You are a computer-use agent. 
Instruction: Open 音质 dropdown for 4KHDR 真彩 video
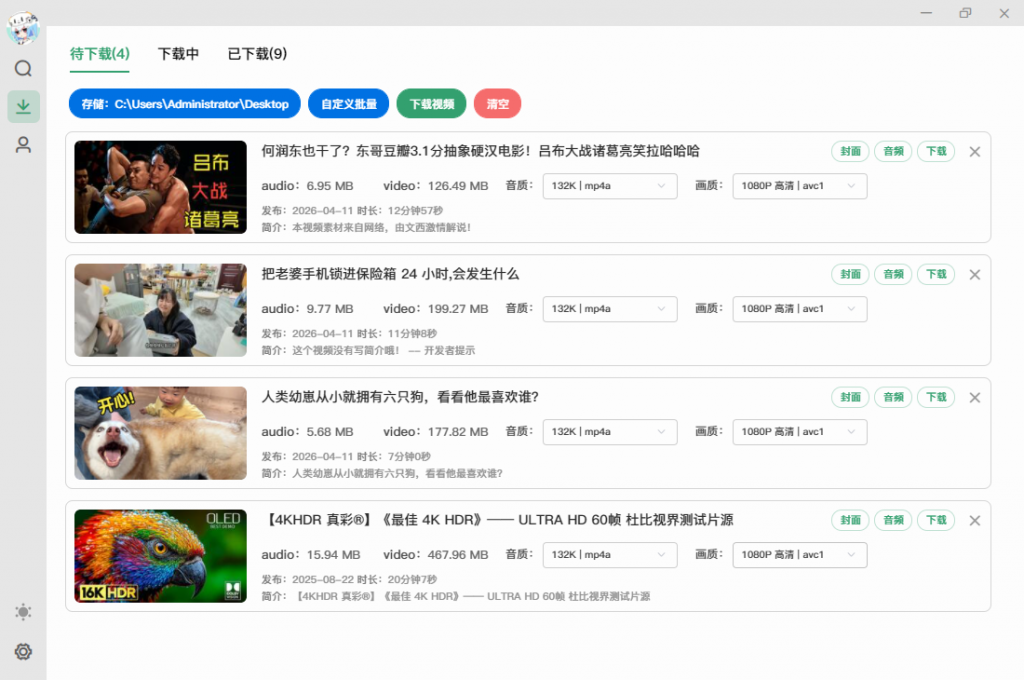tap(610, 555)
